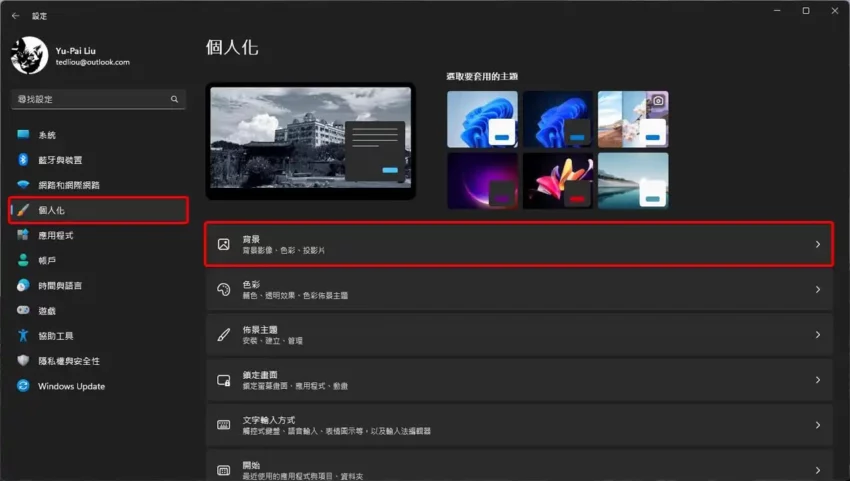850x481 pixels.
Task: Select the purple glow dark theme thumbnail
Action: [482, 180]
